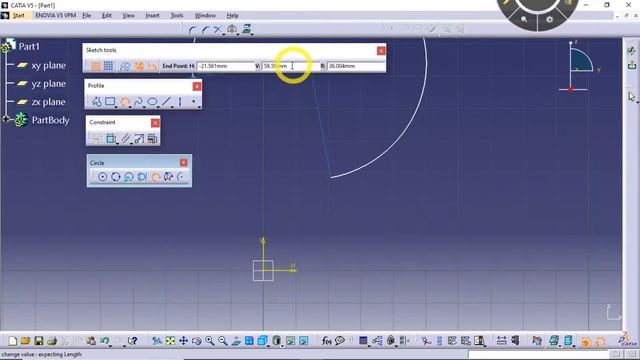Select the Axis tool in Profile toolbar
Viewport: 640px width, 360px height.
(180, 102)
